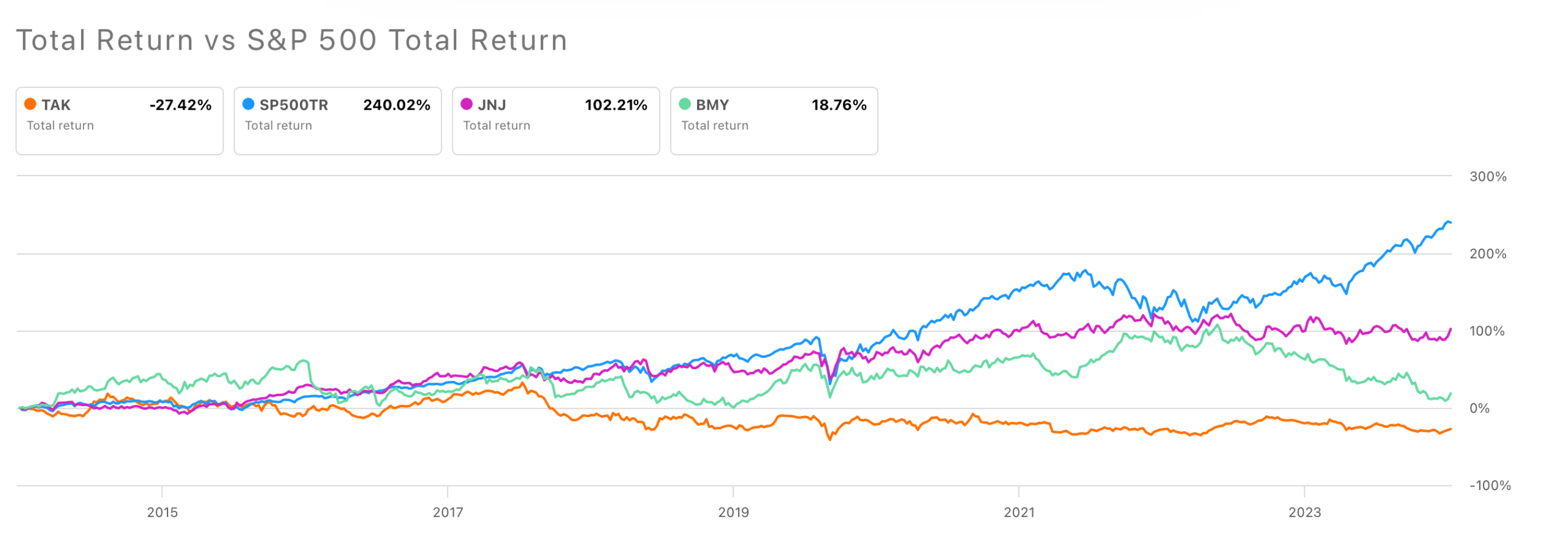This screenshot has width=1568, height=539.
Task: Click the Total Return vs S&P 500 title
Action: tap(292, 41)
